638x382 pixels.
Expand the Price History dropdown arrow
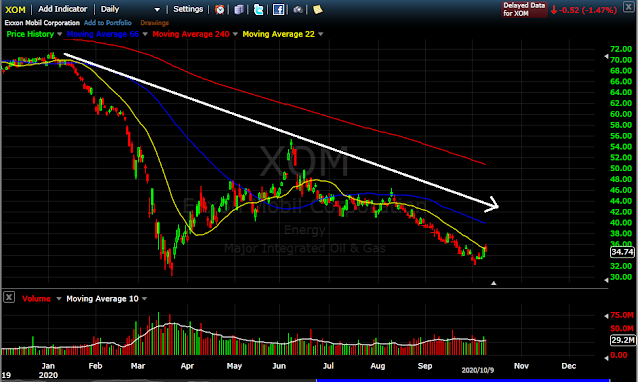tap(59, 34)
